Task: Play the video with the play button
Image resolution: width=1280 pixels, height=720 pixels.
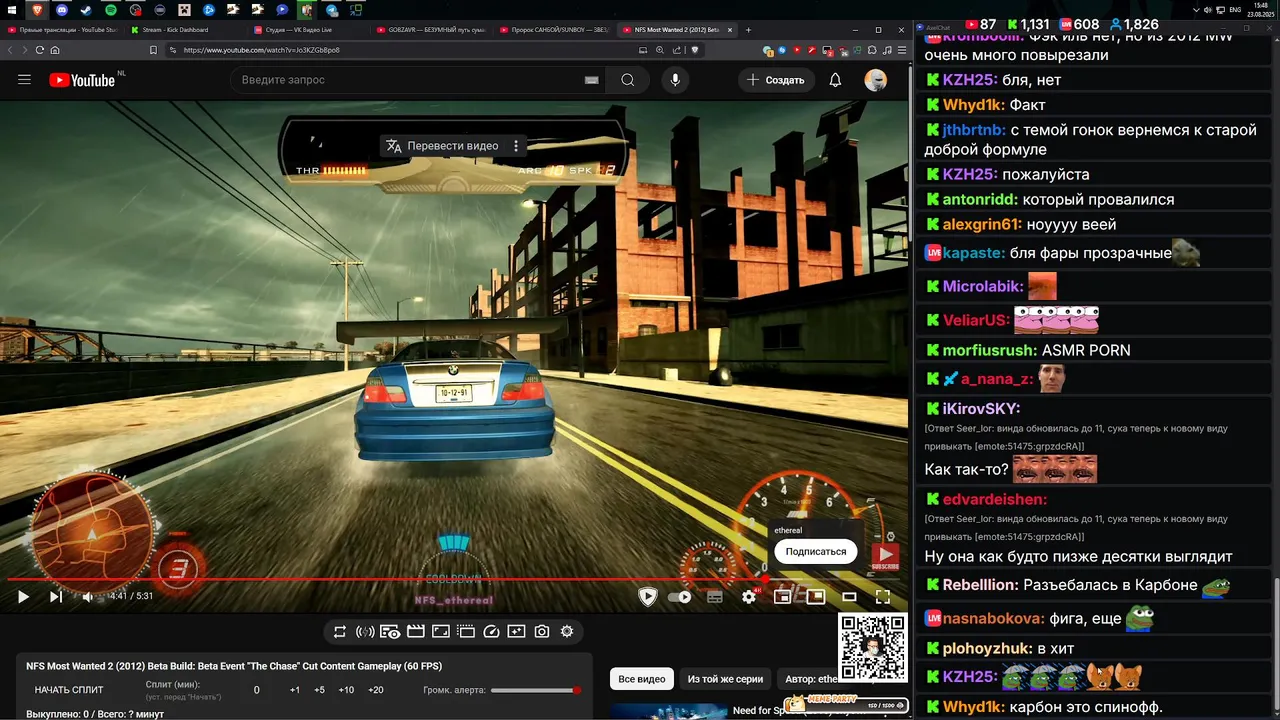Action: coord(23,597)
